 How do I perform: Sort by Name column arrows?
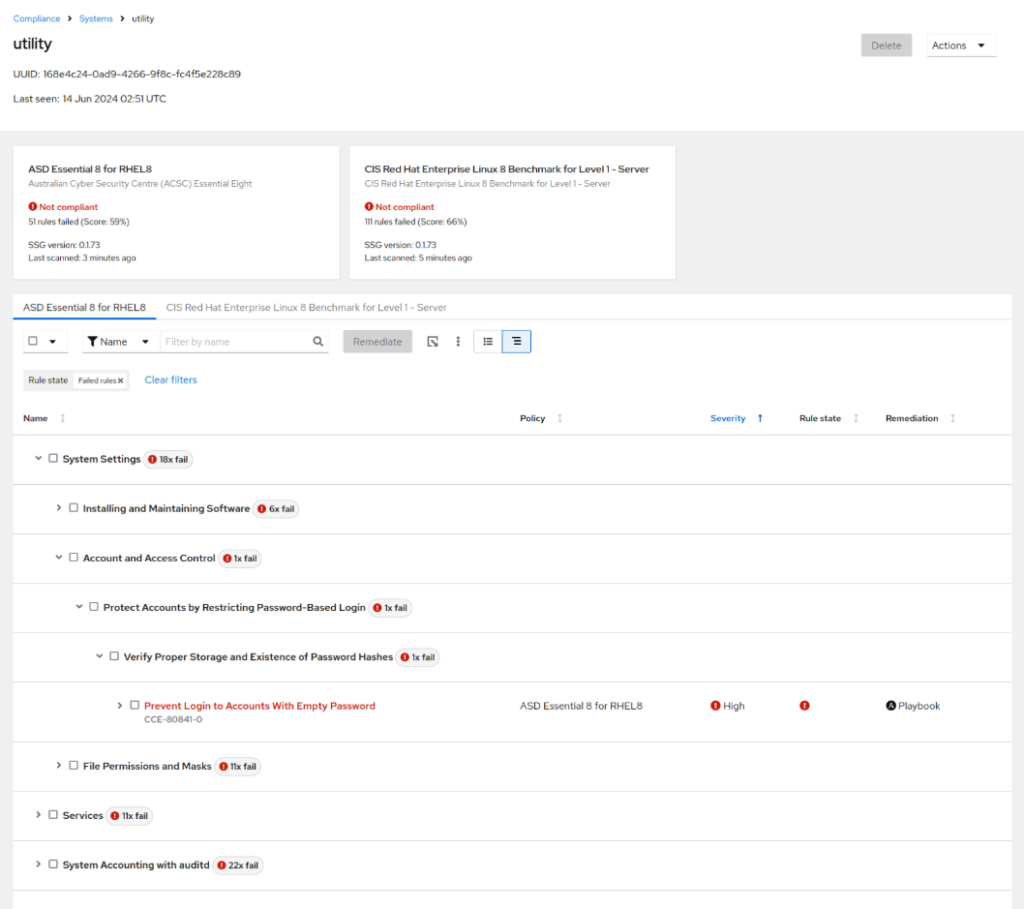coord(63,419)
